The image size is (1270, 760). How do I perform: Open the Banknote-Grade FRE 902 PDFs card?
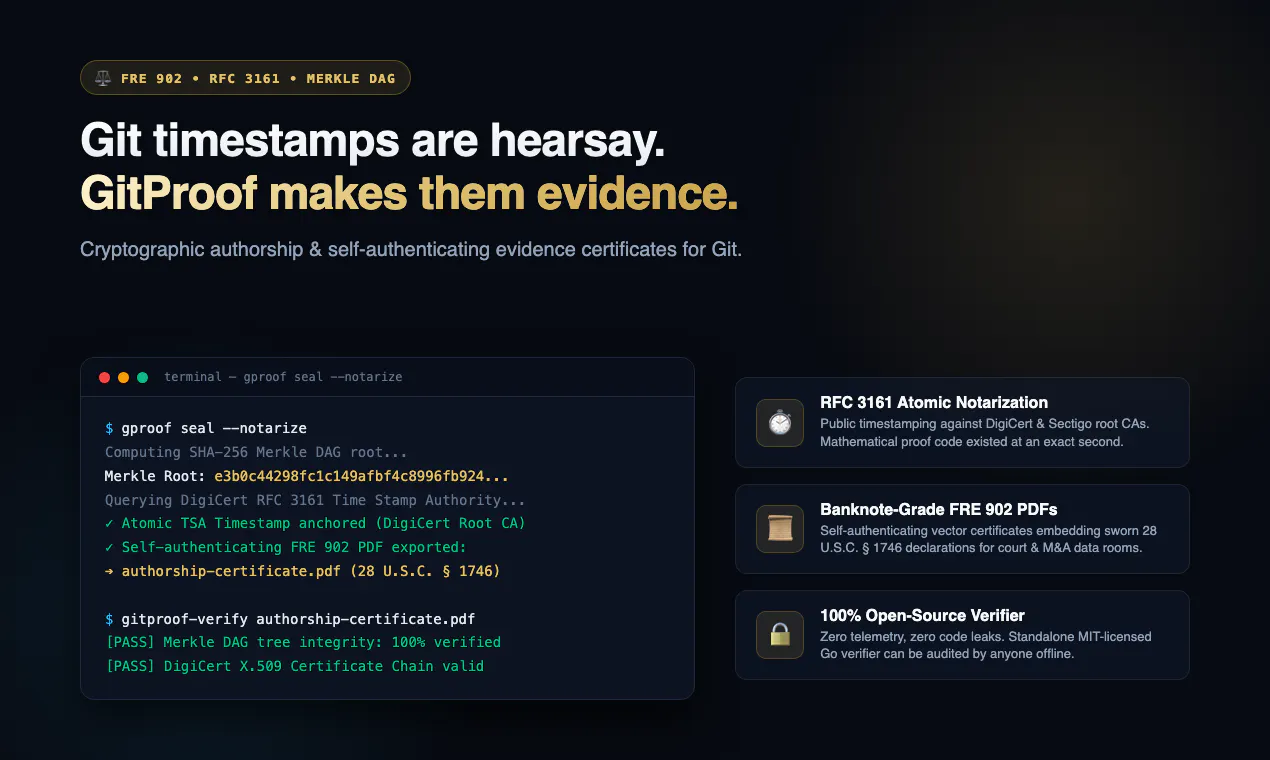click(x=962, y=529)
